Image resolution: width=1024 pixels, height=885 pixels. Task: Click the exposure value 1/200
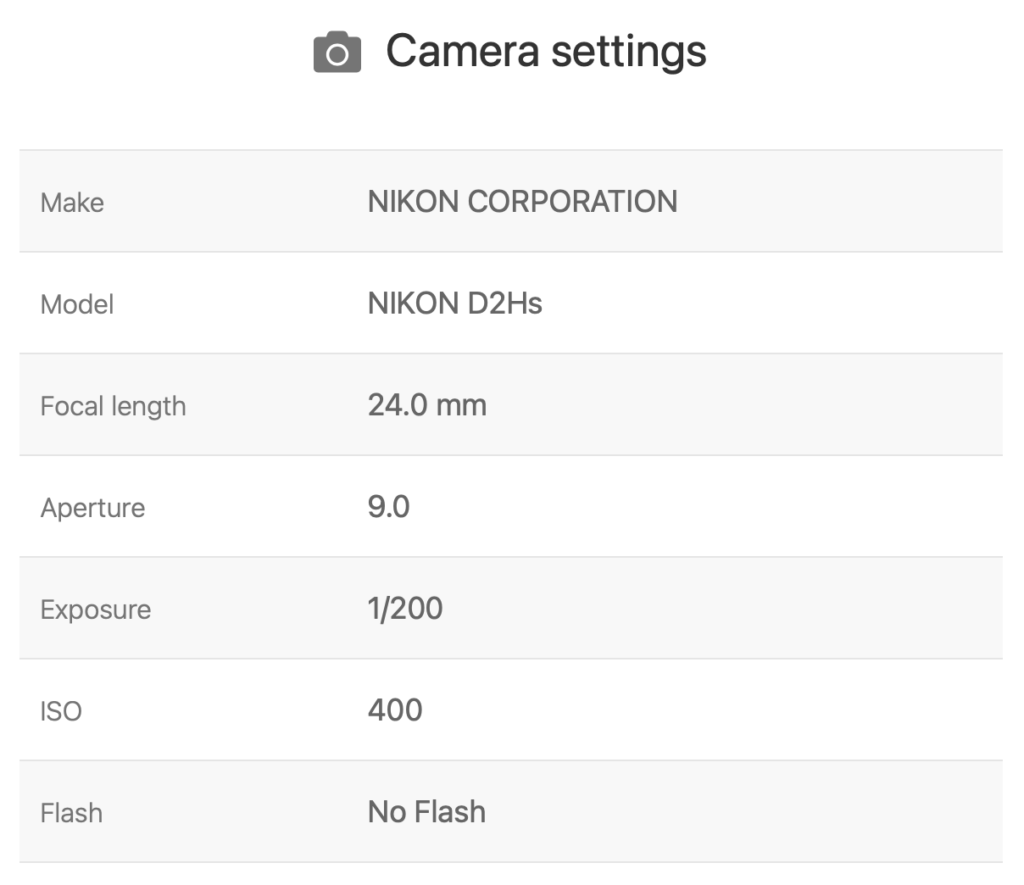click(x=405, y=609)
